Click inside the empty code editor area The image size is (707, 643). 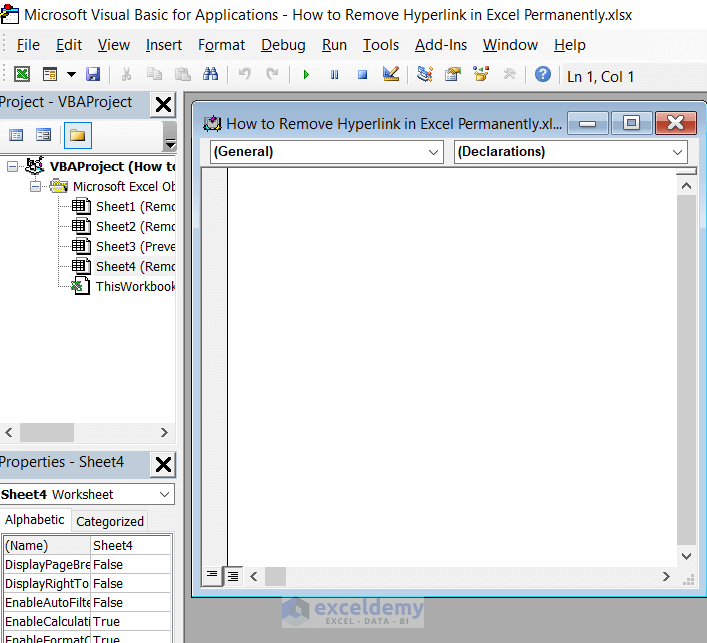coord(452,367)
